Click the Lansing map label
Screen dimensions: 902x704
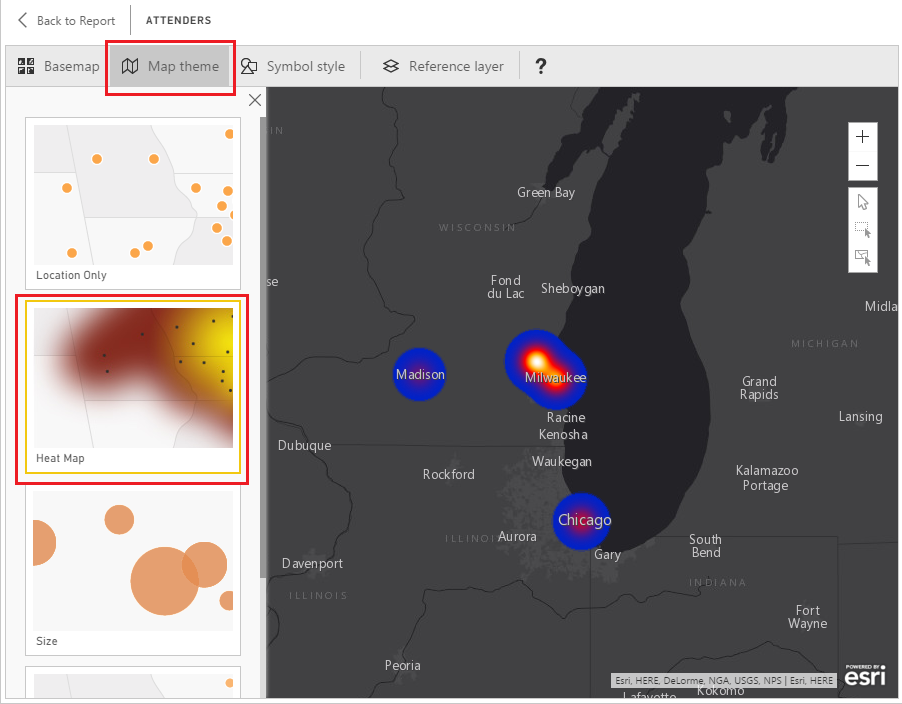861,416
